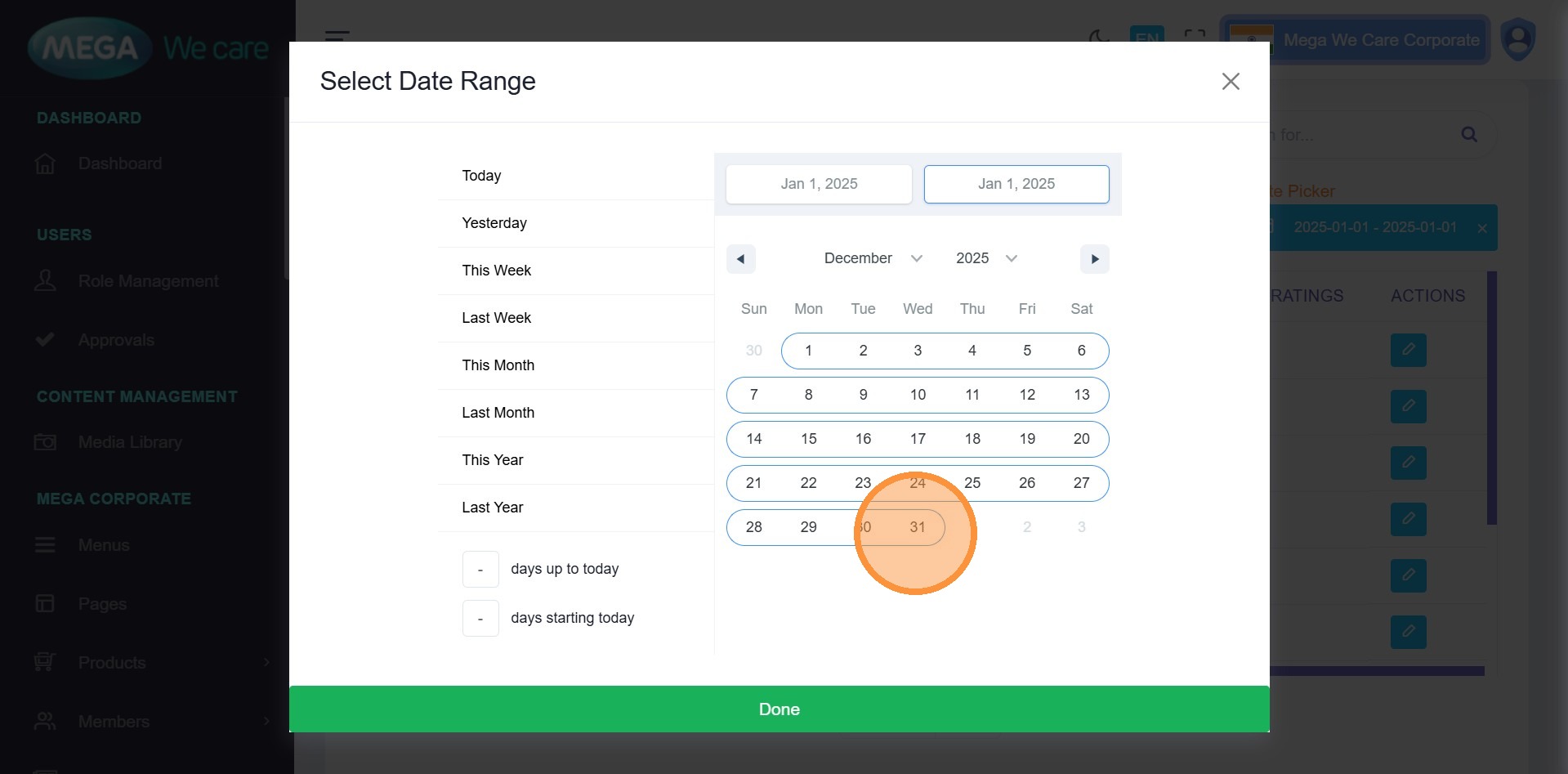Viewport: 1568px width, 774px height.
Task: Toggle fullscreen mode icon
Action: (1194, 36)
